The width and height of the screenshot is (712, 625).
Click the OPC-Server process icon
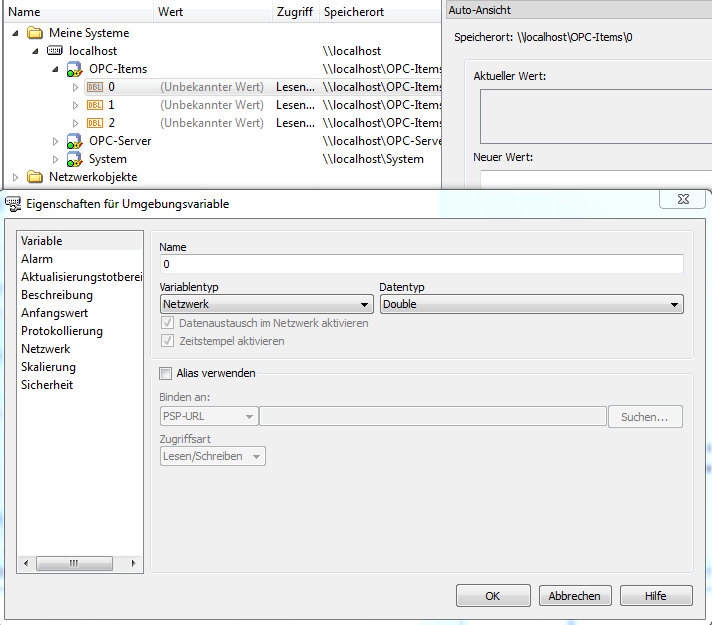pos(74,141)
